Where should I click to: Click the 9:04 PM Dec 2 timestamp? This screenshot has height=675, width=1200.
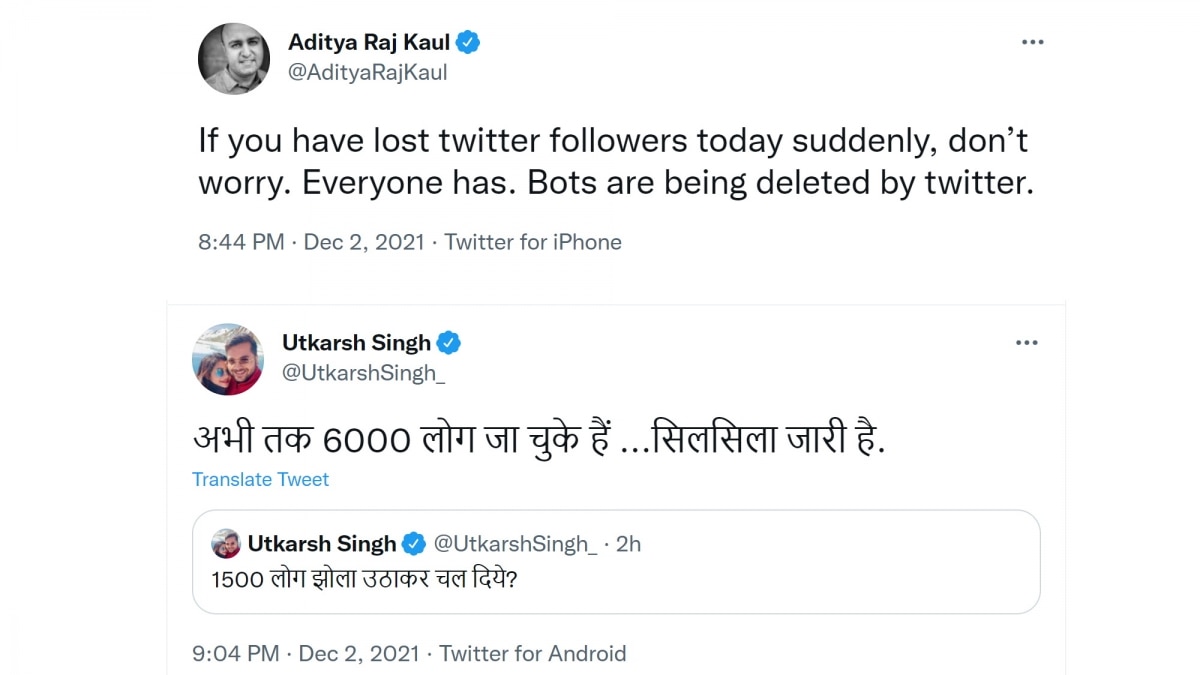click(x=307, y=654)
